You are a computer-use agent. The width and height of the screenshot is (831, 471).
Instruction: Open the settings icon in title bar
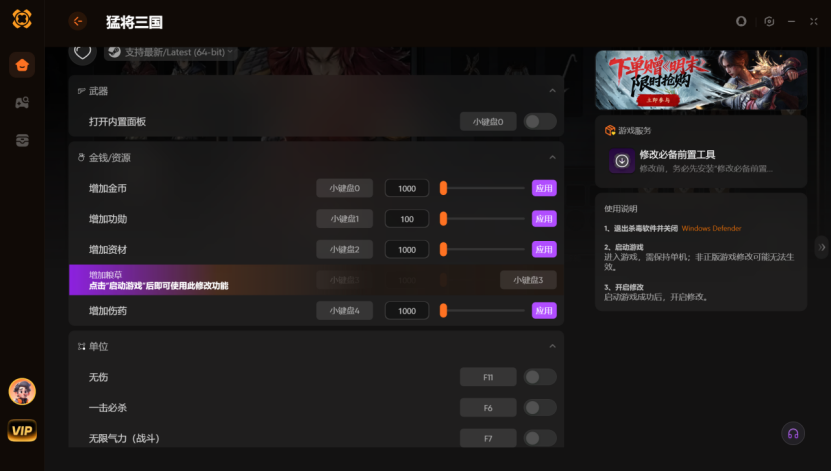click(x=769, y=21)
